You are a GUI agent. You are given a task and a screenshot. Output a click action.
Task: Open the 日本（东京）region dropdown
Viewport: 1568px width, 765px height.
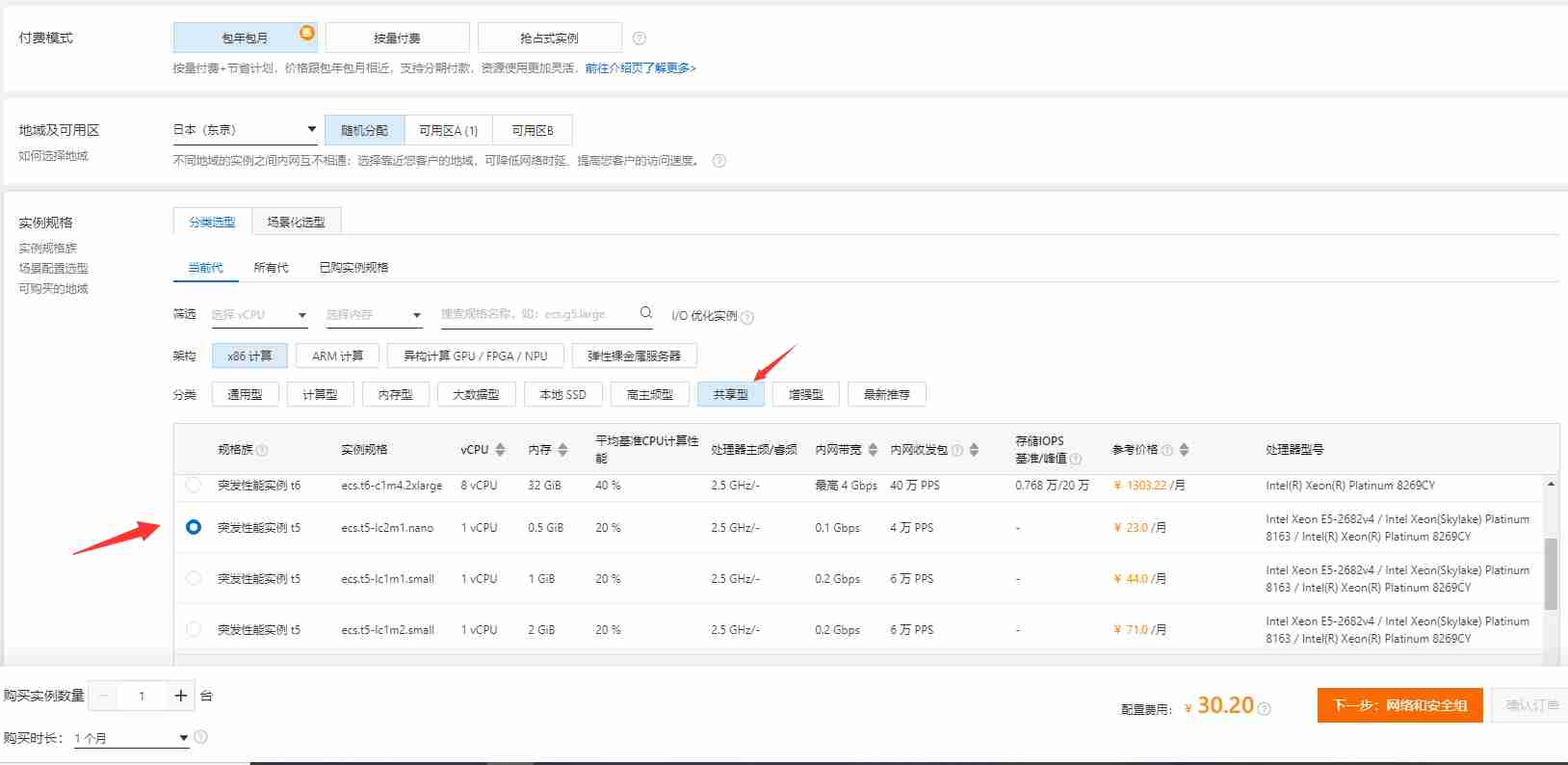(245, 130)
